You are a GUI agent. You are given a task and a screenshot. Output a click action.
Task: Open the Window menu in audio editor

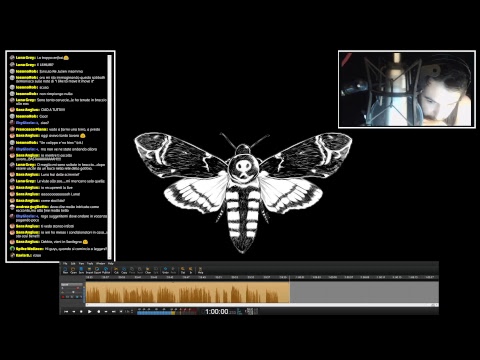[x=100, y=263]
